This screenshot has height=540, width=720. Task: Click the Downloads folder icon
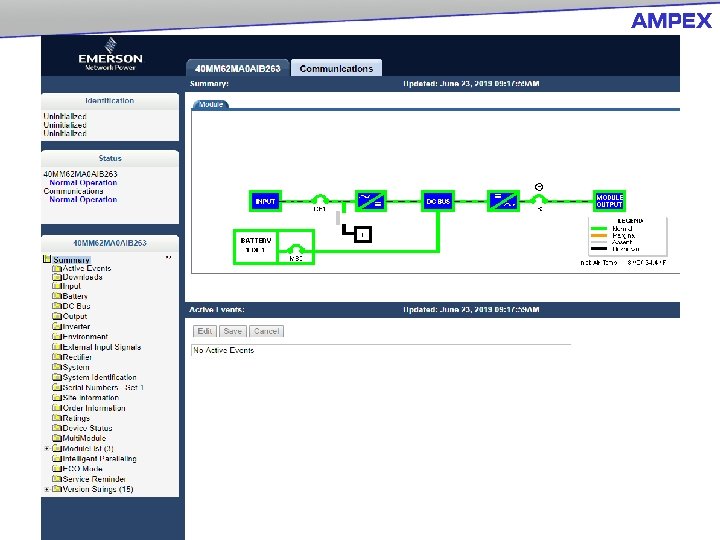[56, 277]
